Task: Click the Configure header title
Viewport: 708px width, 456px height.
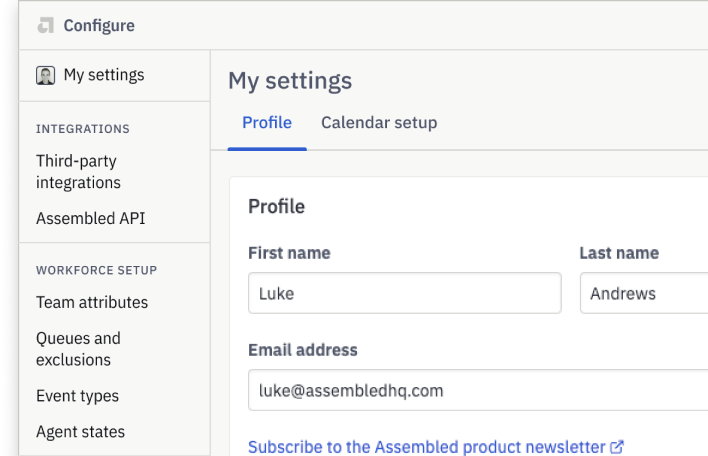Action: point(99,26)
